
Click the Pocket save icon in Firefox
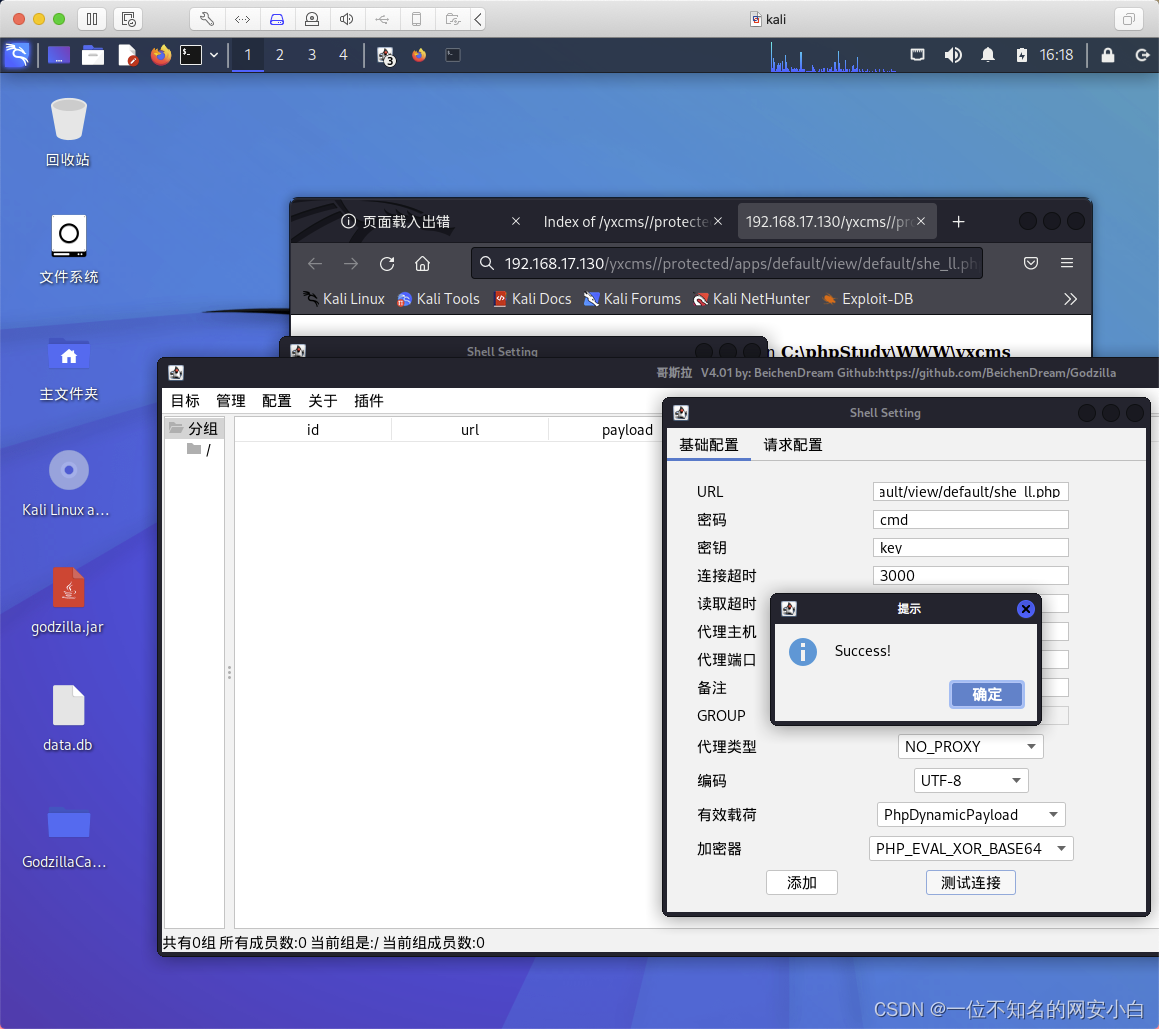point(1030,263)
